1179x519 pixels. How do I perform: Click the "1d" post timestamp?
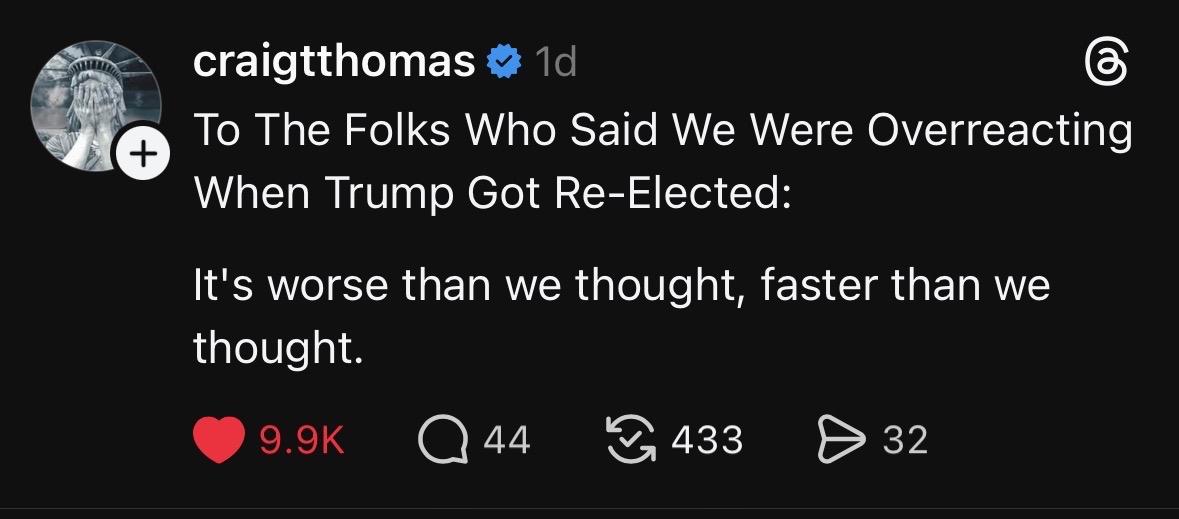point(556,64)
